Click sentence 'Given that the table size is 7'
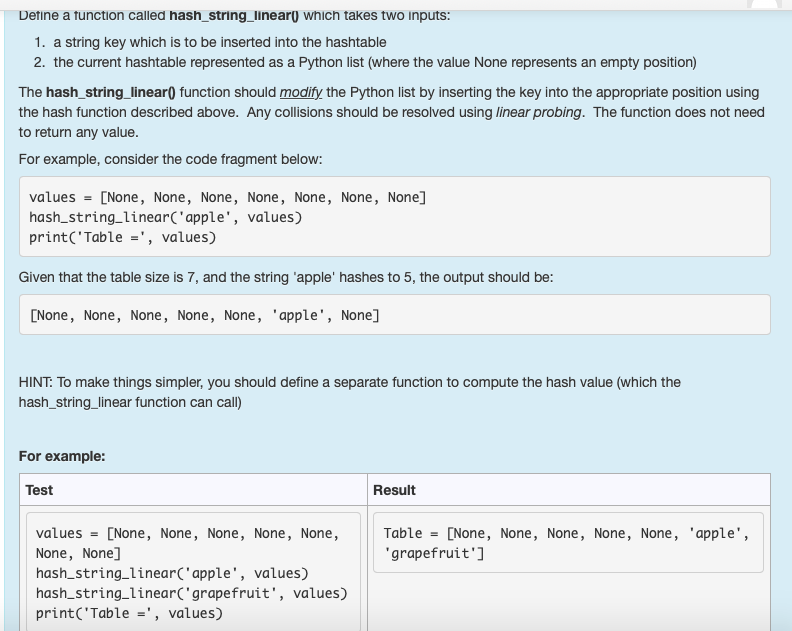792x631 pixels. point(286,277)
